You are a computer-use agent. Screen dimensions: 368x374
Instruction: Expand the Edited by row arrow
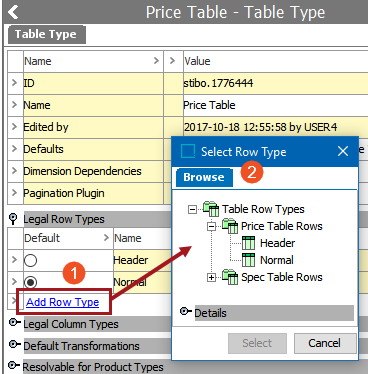tap(15, 127)
